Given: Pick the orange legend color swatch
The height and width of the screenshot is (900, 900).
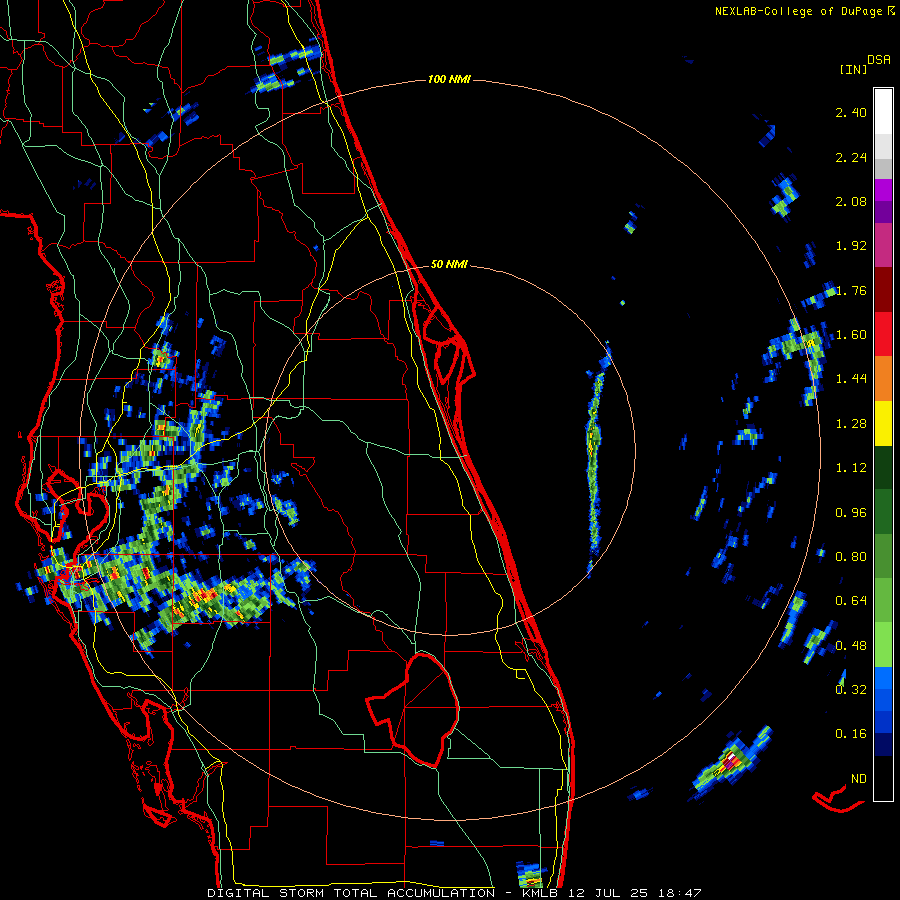Looking at the screenshot, I should coord(883,379).
